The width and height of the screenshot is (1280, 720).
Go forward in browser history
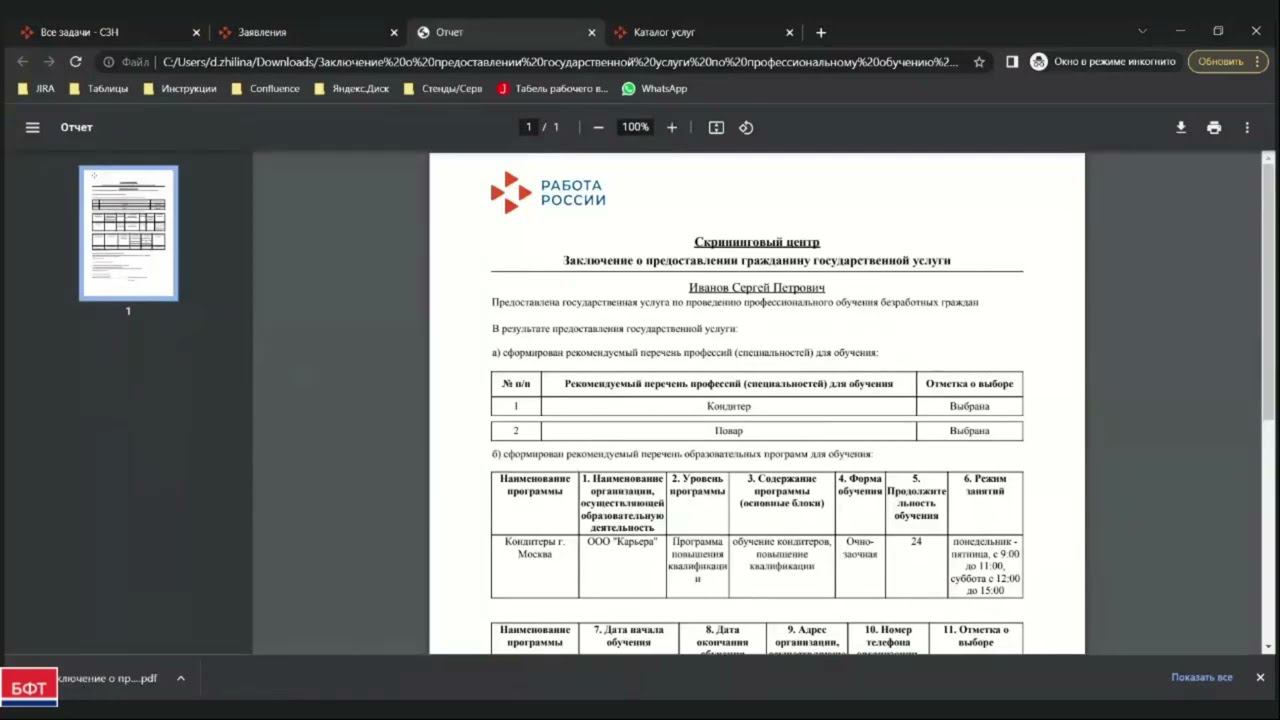[49, 62]
